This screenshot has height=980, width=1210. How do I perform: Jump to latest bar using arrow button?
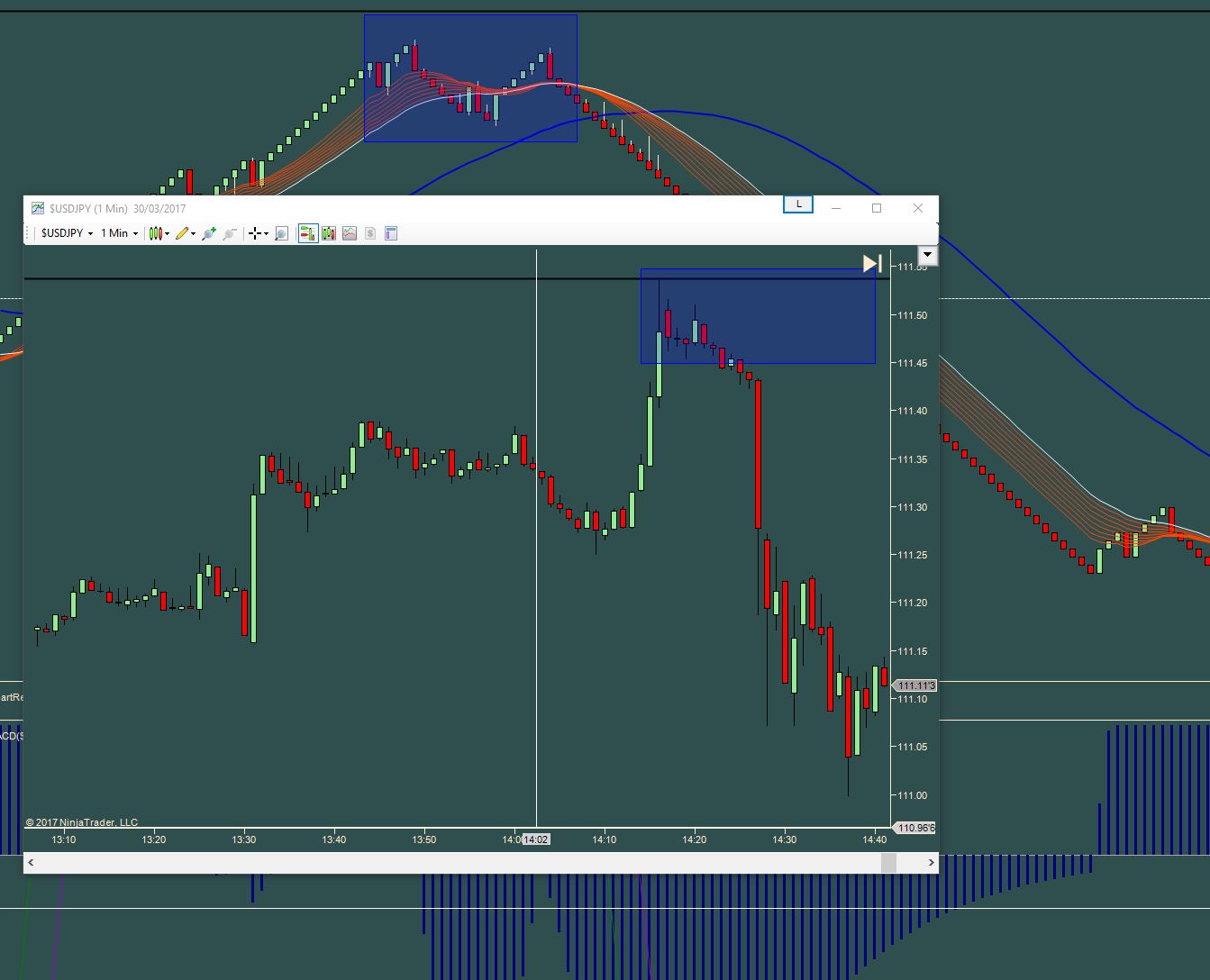pyautogui.click(x=871, y=263)
